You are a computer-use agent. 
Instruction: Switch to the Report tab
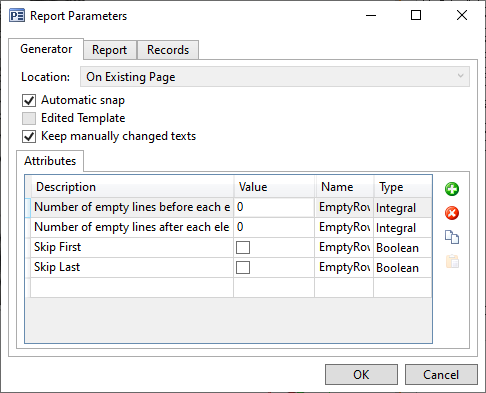point(110,50)
